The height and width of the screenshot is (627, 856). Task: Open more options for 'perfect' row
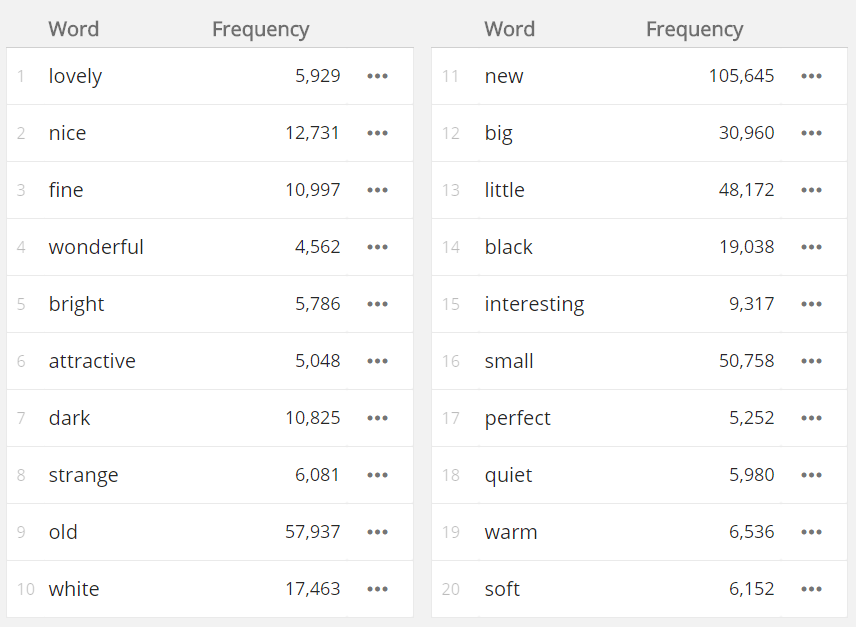click(x=811, y=418)
